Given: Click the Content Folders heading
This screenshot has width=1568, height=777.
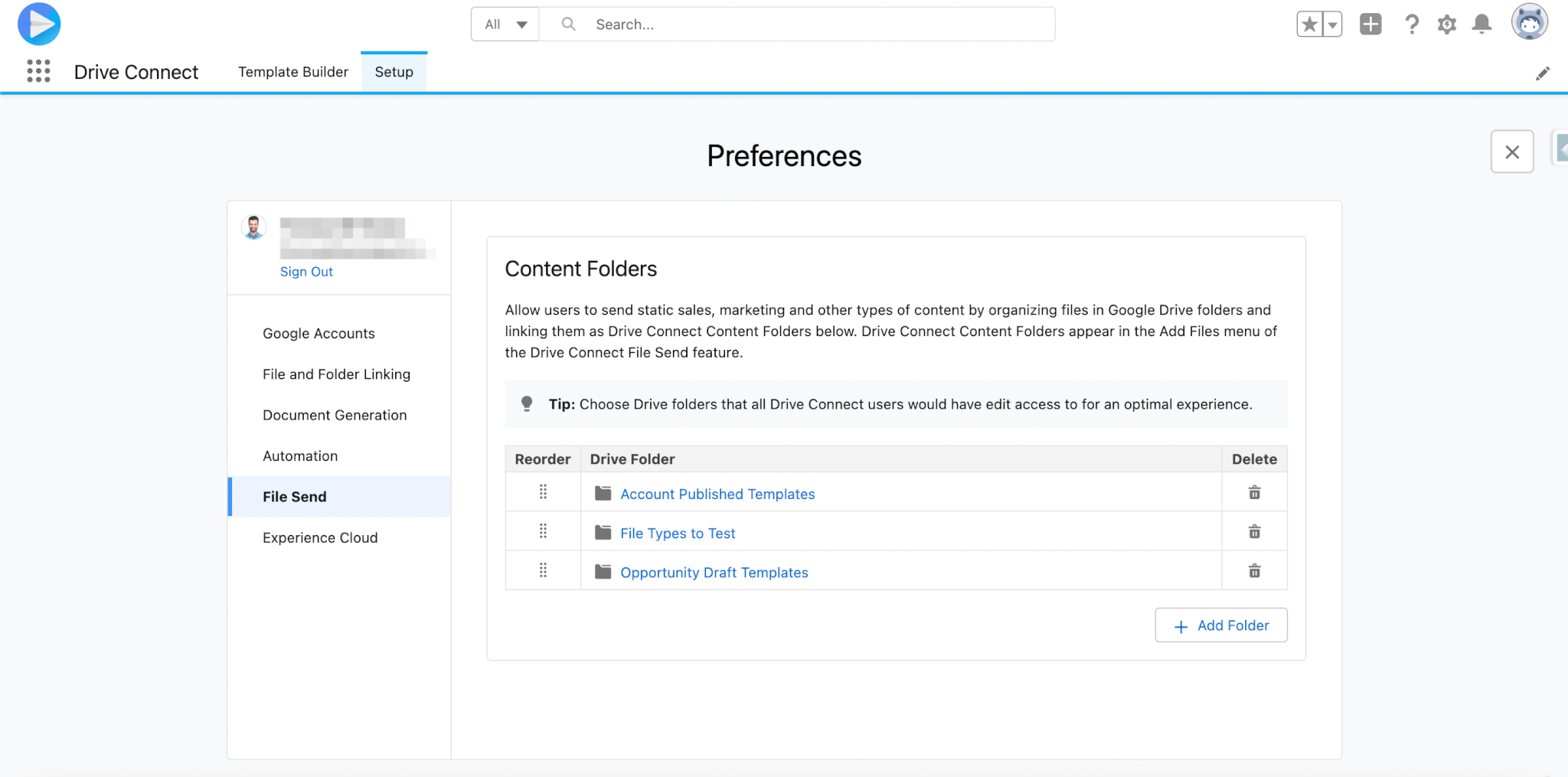Looking at the screenshot, I should click(581, 269).
